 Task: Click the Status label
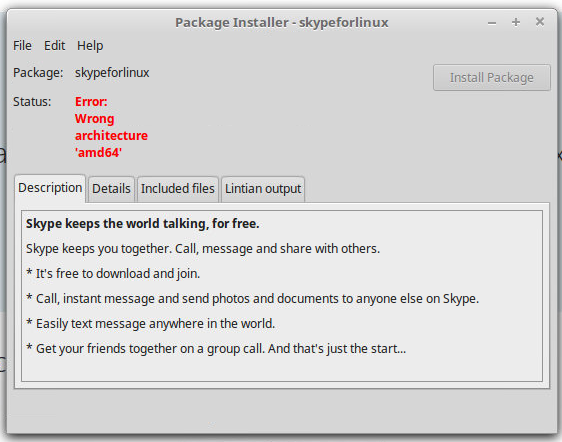pos(32,102)
